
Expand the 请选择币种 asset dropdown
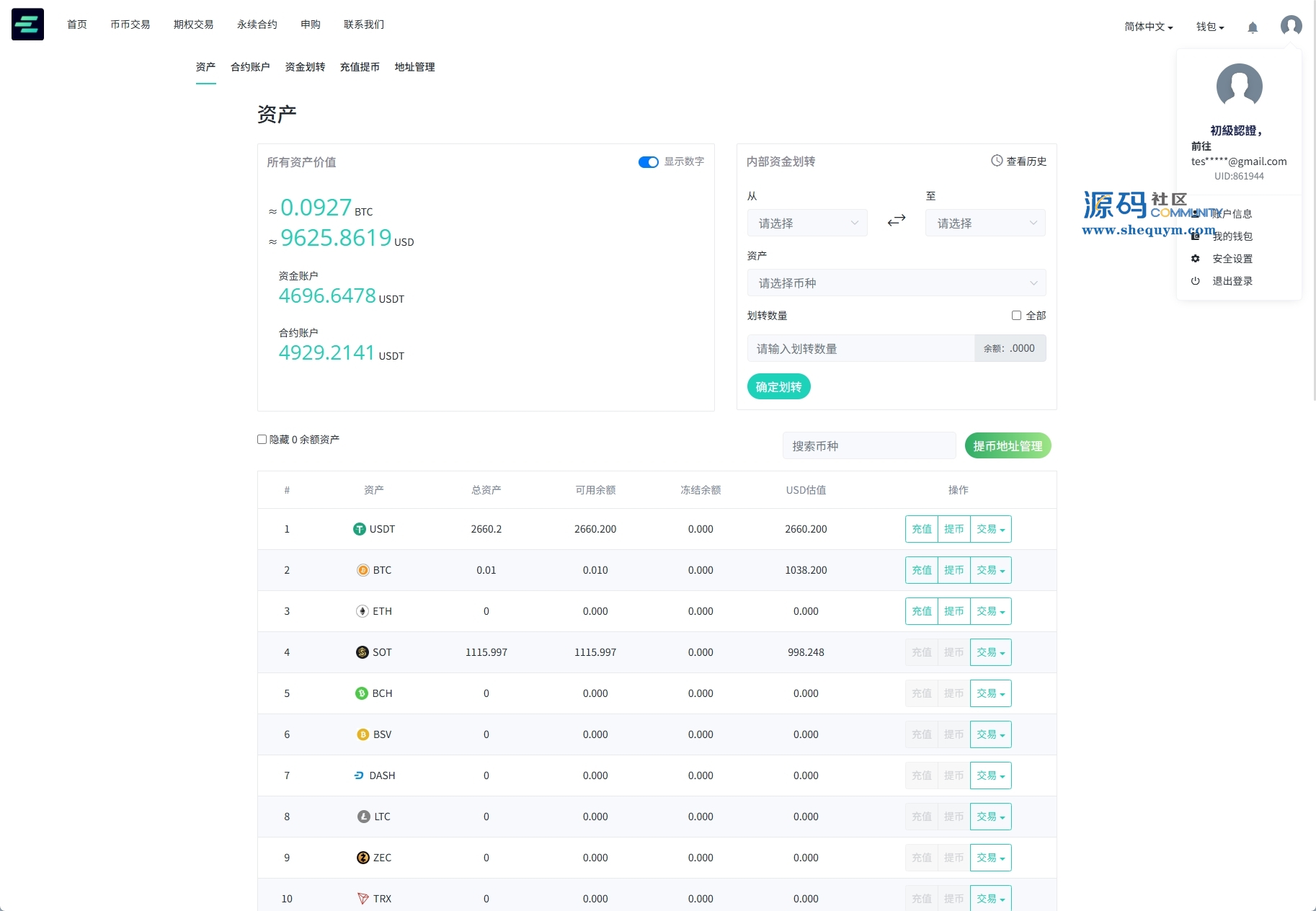[x=896, y=283]
